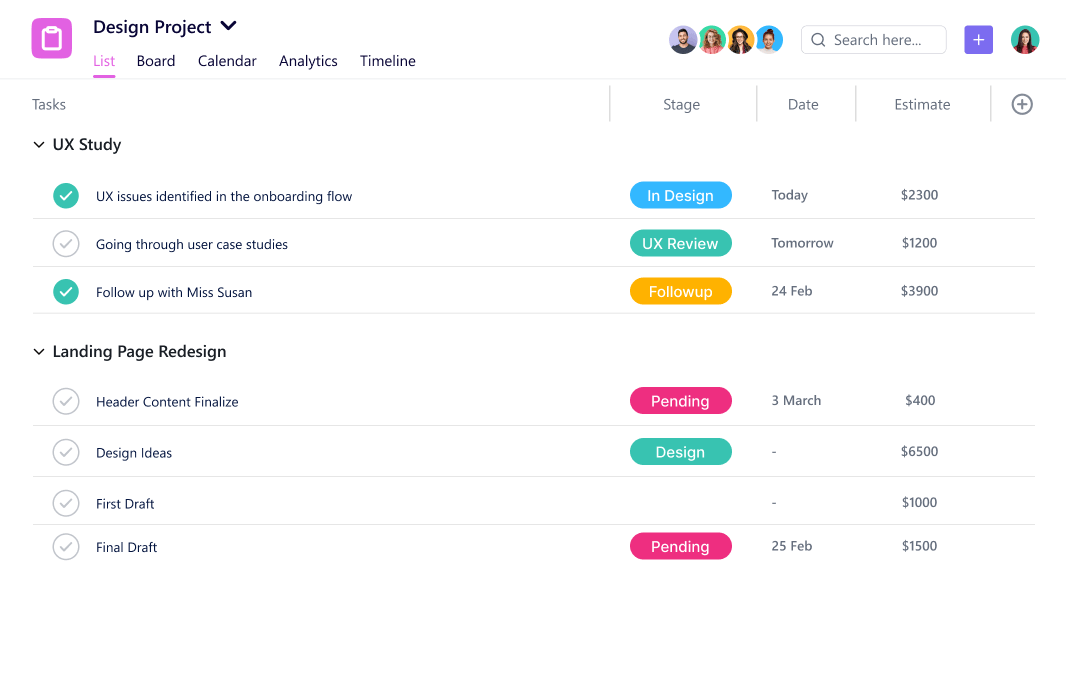Click the second team member avatar
This screenshot has height=678, width=1067.
click(712, 39)
